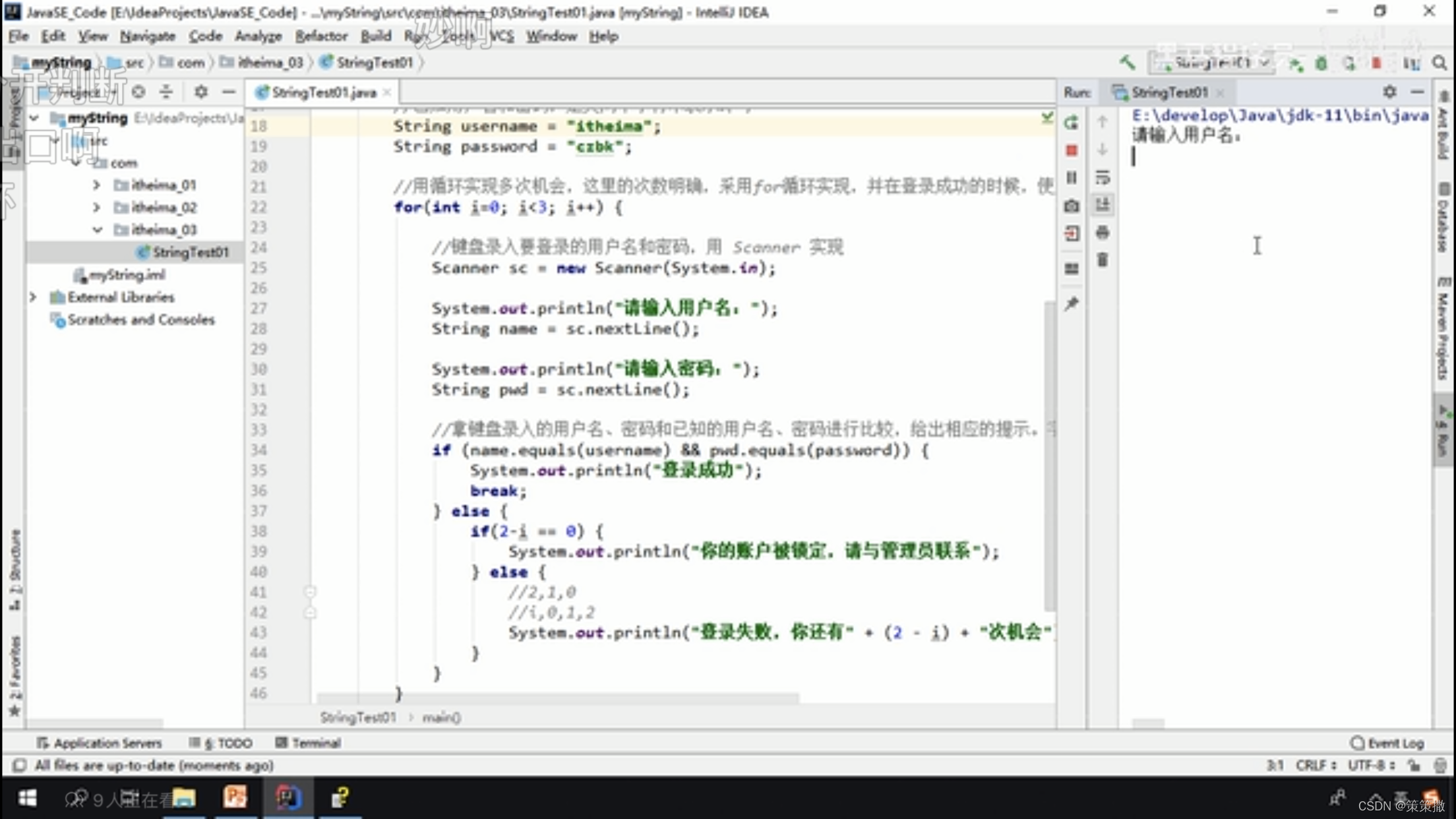This screenshot has width=1456, height=819.
Task: Clear console with the trash icon
Action: point(1102,260)
